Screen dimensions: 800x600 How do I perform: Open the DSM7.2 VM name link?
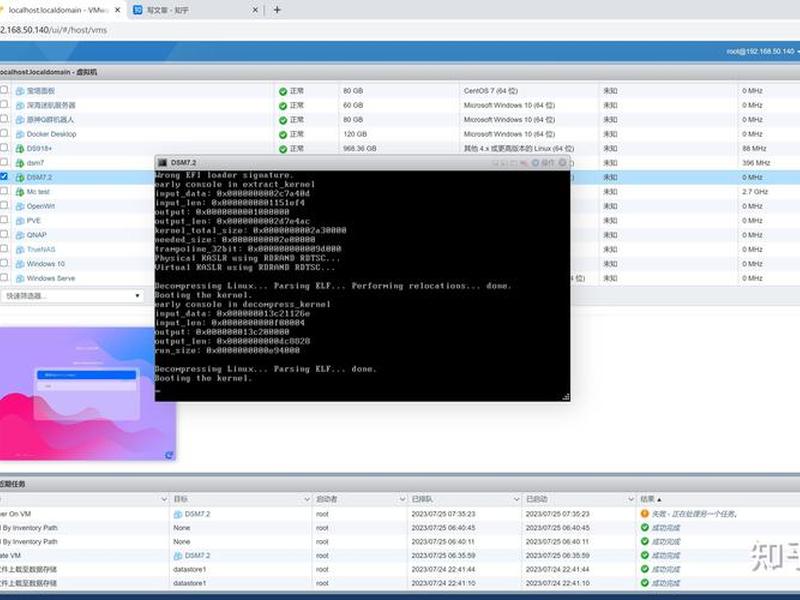39,178
